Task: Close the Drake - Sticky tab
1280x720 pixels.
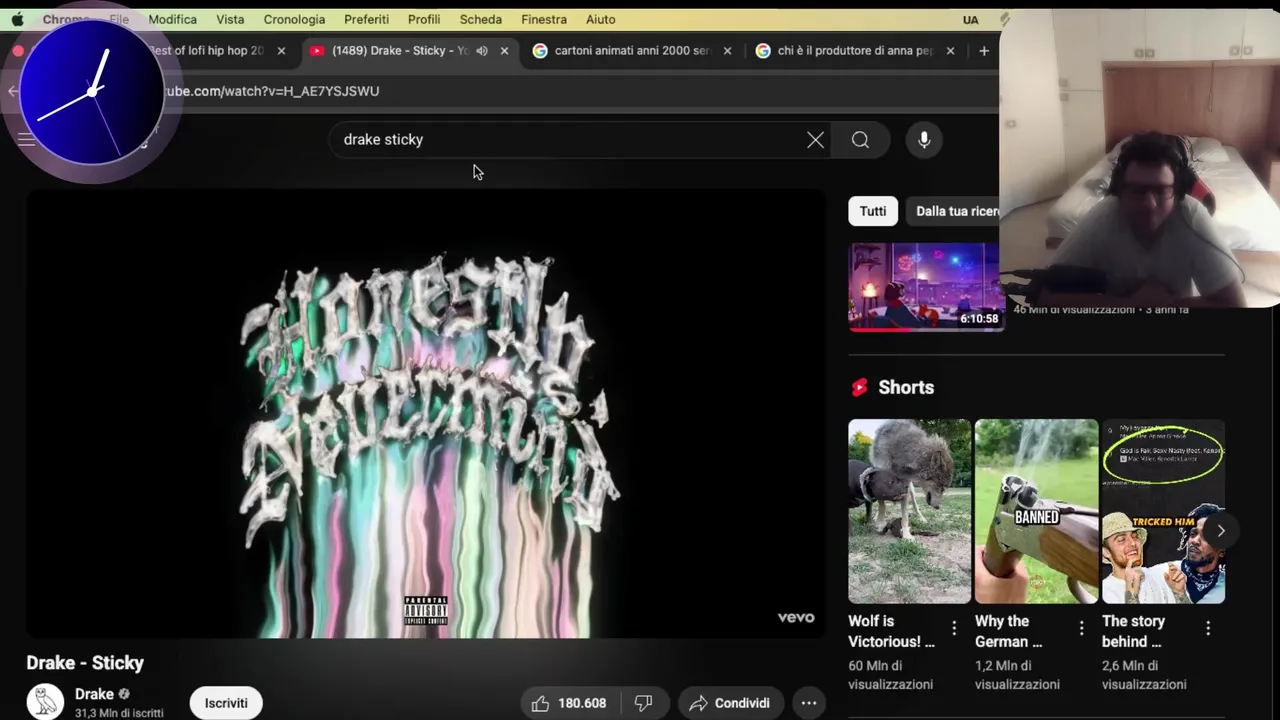Action: click(504, 50)
